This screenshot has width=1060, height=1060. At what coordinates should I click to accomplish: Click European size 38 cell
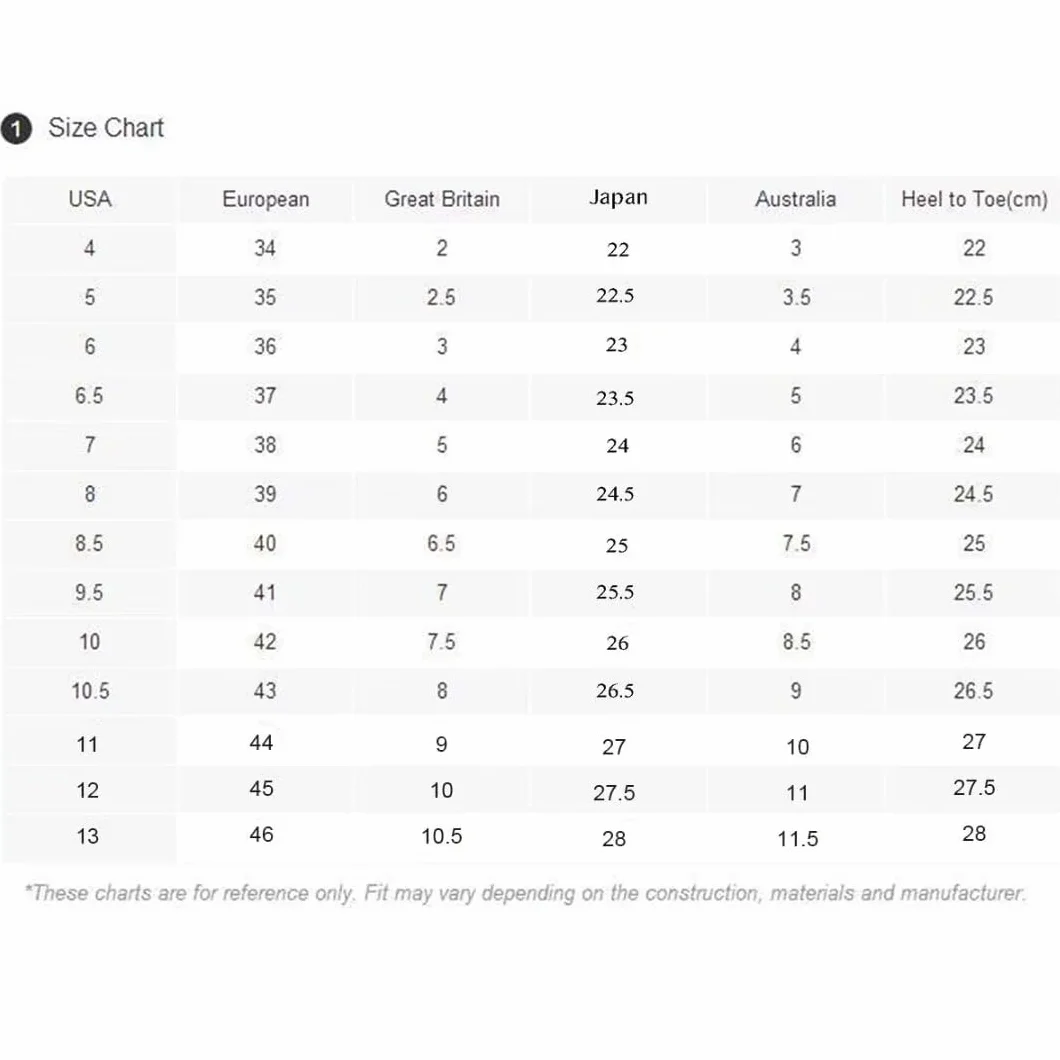click(x=265, y=445)
